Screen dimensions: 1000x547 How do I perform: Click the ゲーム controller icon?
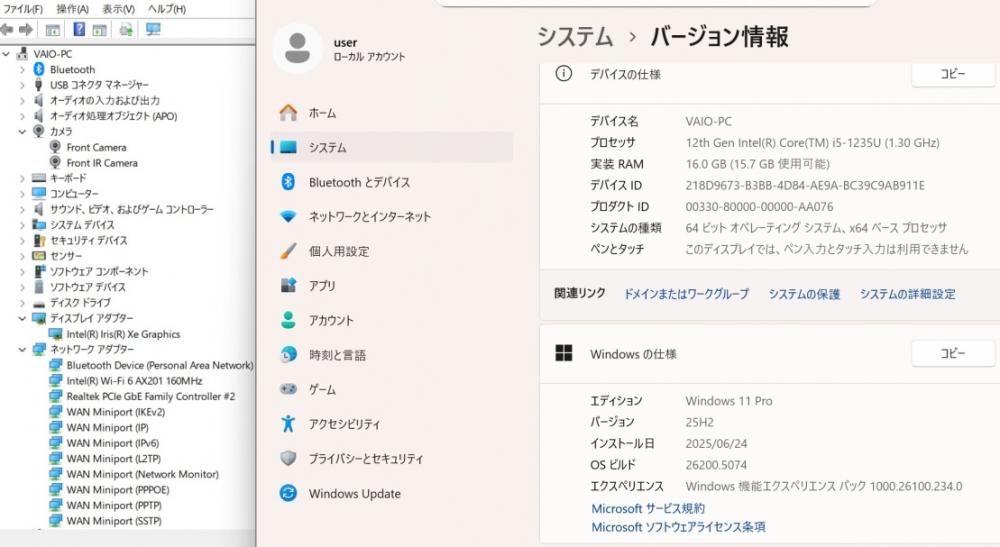coord(288,389)
